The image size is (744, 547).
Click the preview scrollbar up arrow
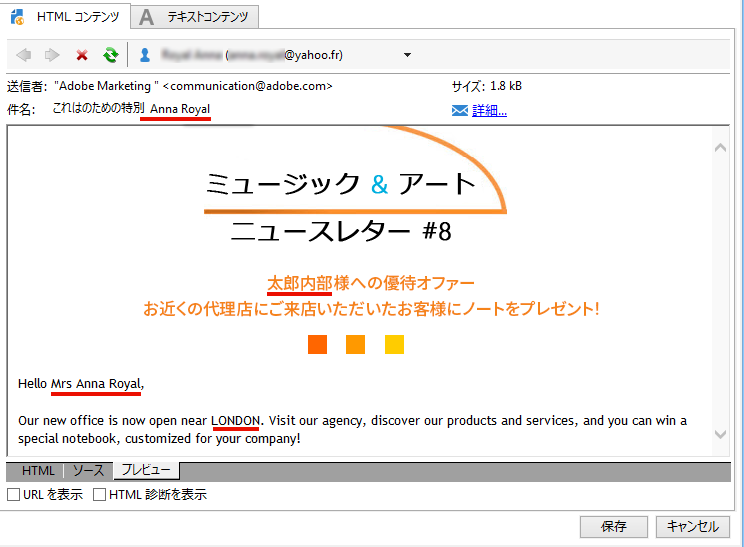pos(720,148)
